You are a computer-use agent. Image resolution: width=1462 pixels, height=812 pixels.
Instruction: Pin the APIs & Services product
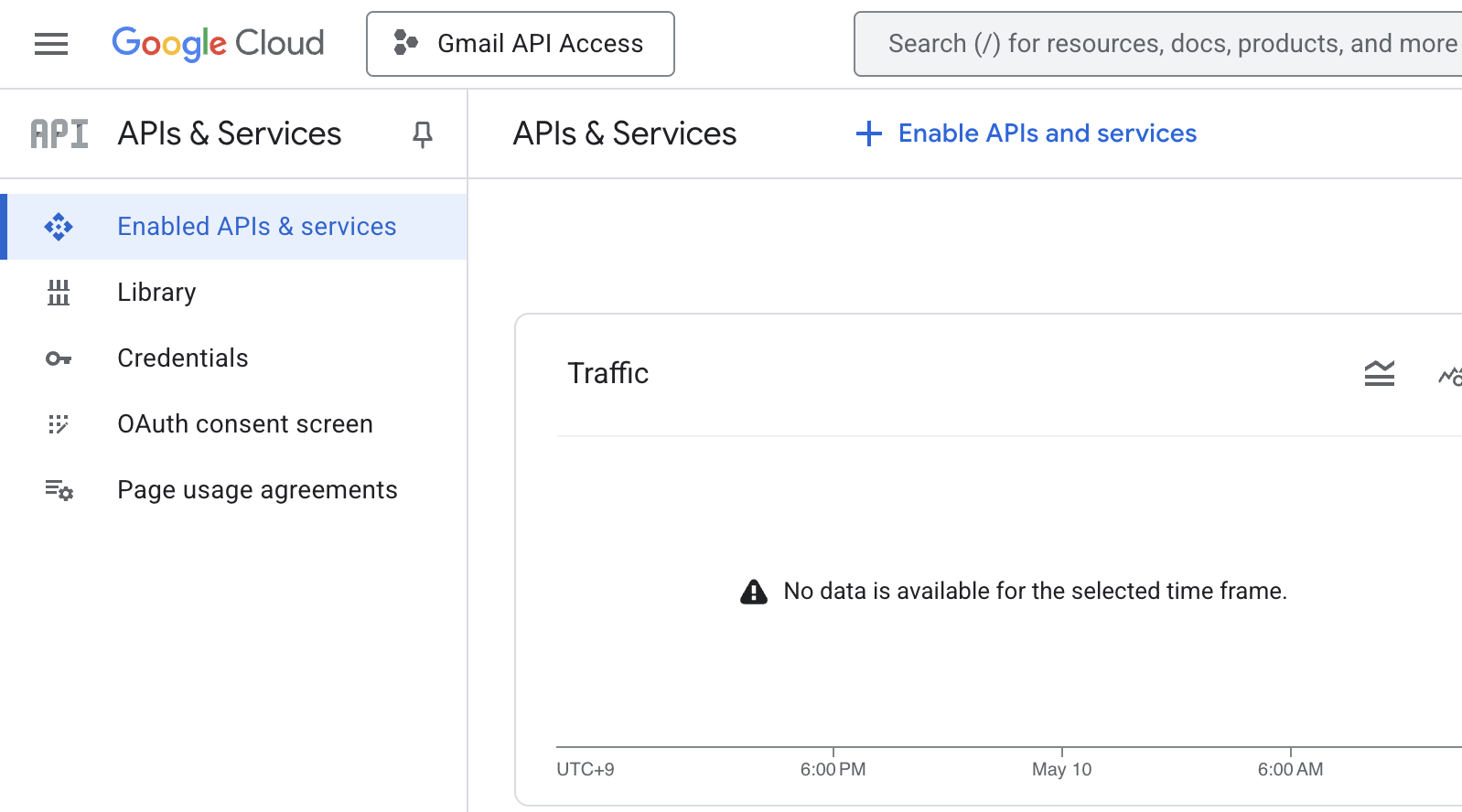(422, 134)
